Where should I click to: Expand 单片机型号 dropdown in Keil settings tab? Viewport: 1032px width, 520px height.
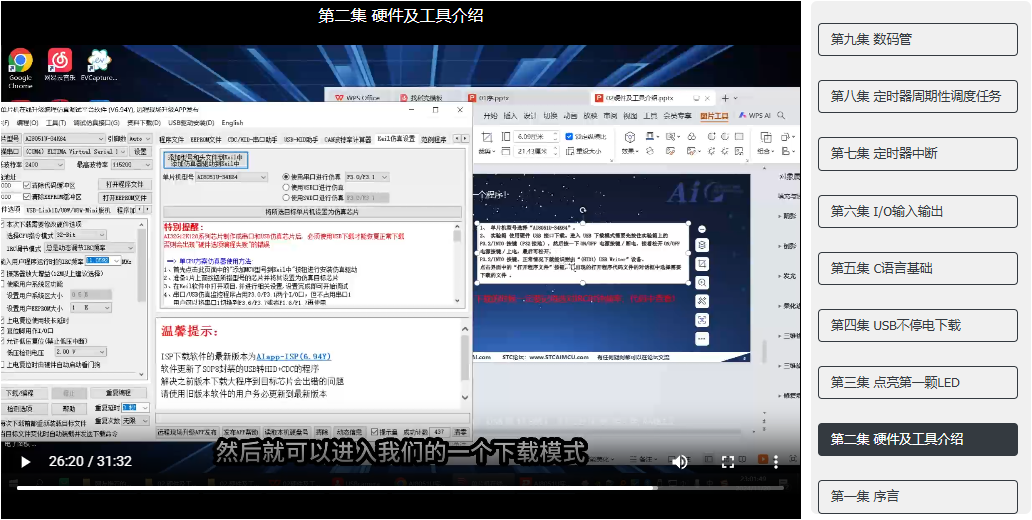(232, 177)
